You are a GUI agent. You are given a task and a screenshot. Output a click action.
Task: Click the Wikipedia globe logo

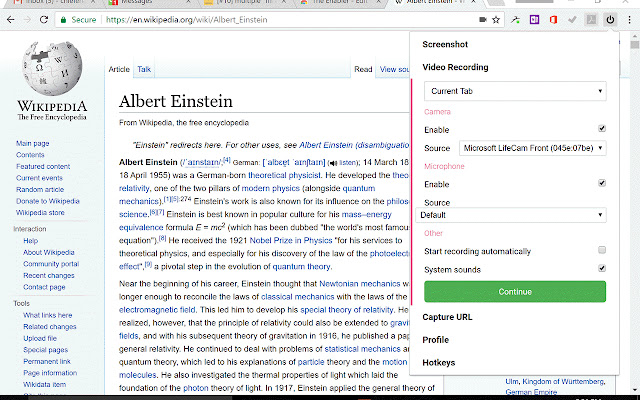coord(52,67)
